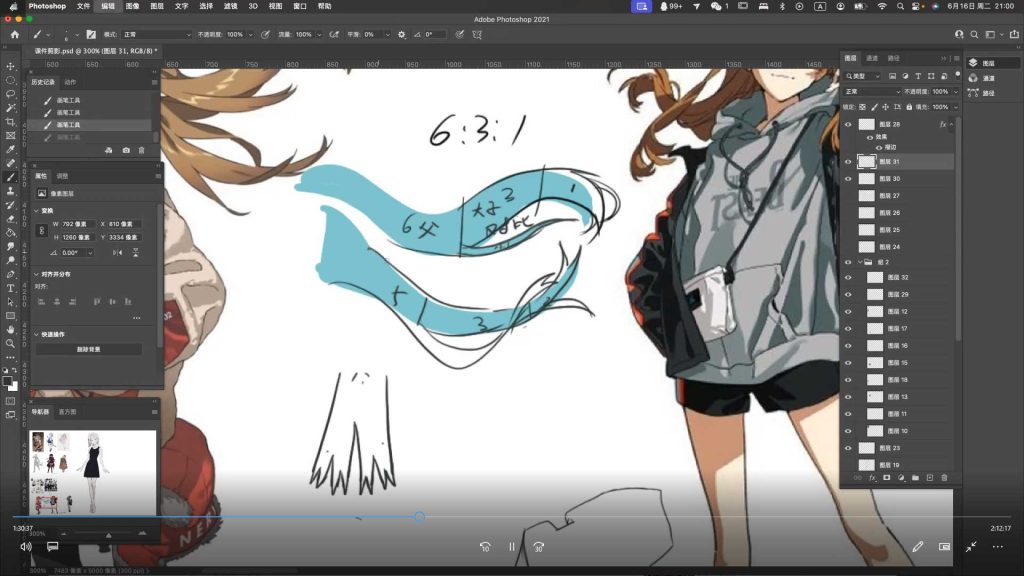The height and width of the screenshot is (576, 1024).
Task: Select the Brush tool in toolbar
Action: click(10, 177)
